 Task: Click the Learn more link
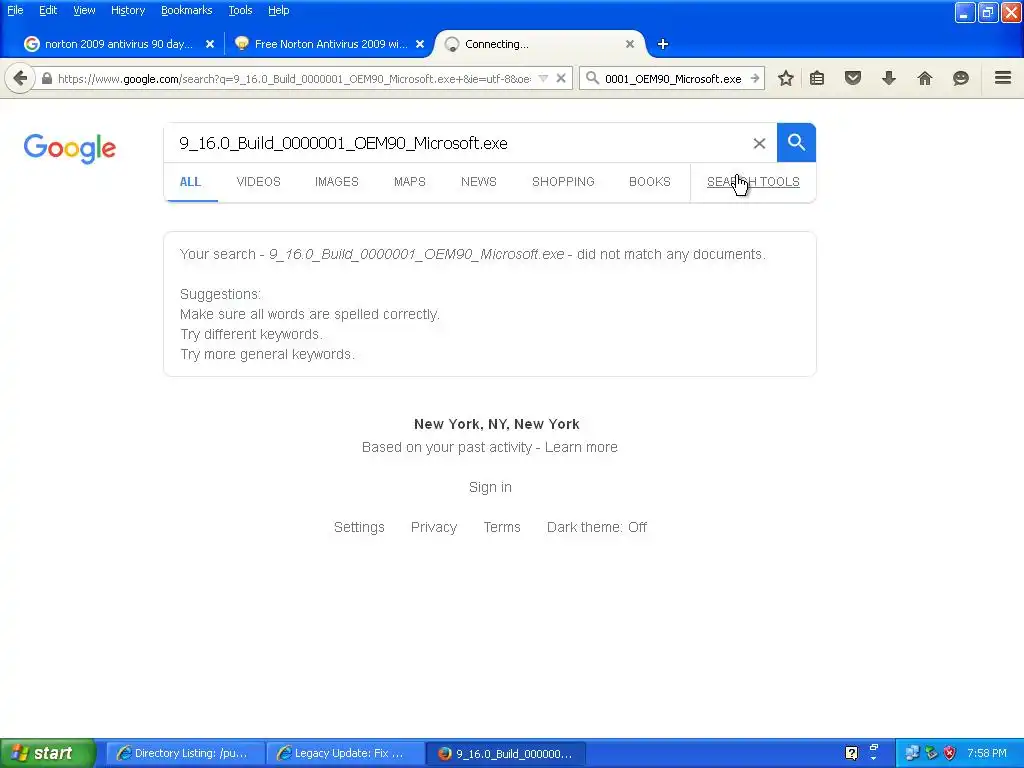pos(581,447)
